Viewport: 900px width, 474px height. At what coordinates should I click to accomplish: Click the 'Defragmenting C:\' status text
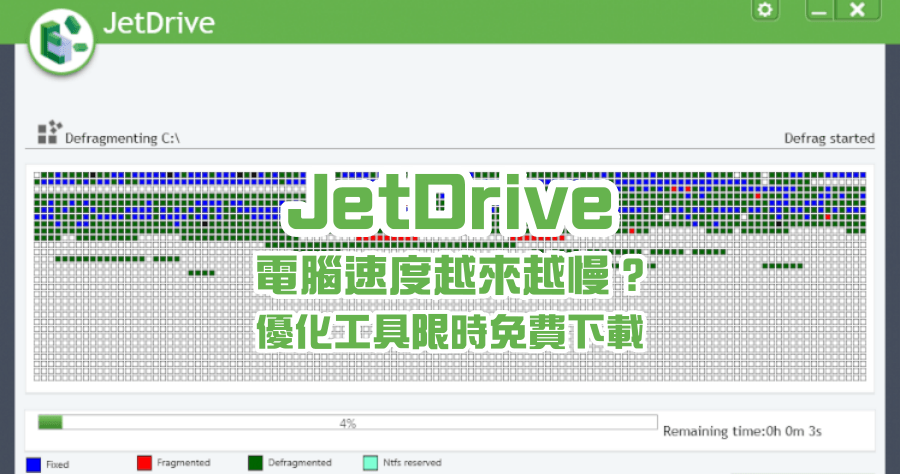[122, 138]
